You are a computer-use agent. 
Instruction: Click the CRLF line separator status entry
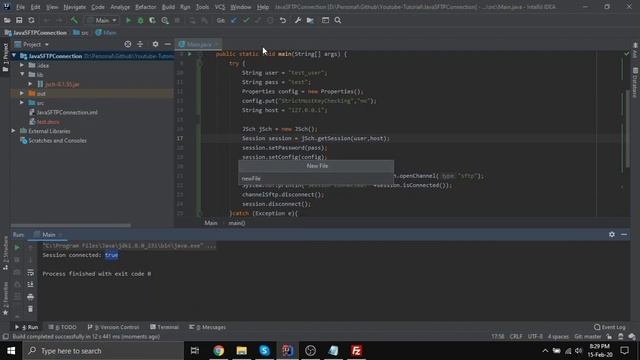click(516, 337)
